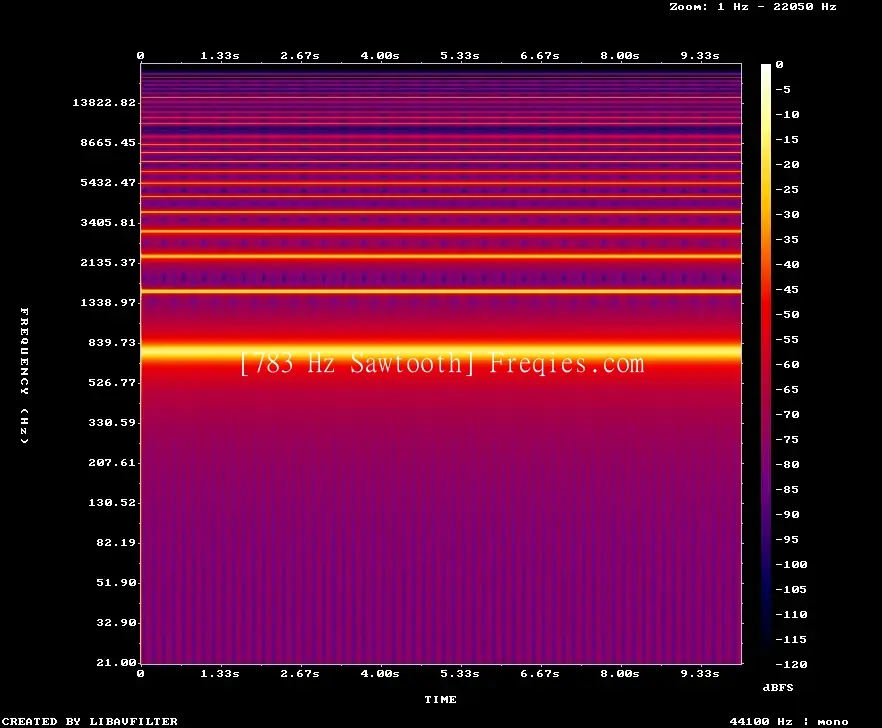
Task: Click the -115 value on dBFS scale
Action: [x=791, y=640]
